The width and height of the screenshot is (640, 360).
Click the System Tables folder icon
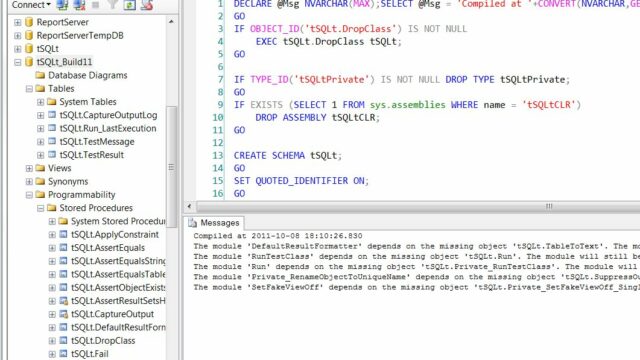tap(51, 102)
